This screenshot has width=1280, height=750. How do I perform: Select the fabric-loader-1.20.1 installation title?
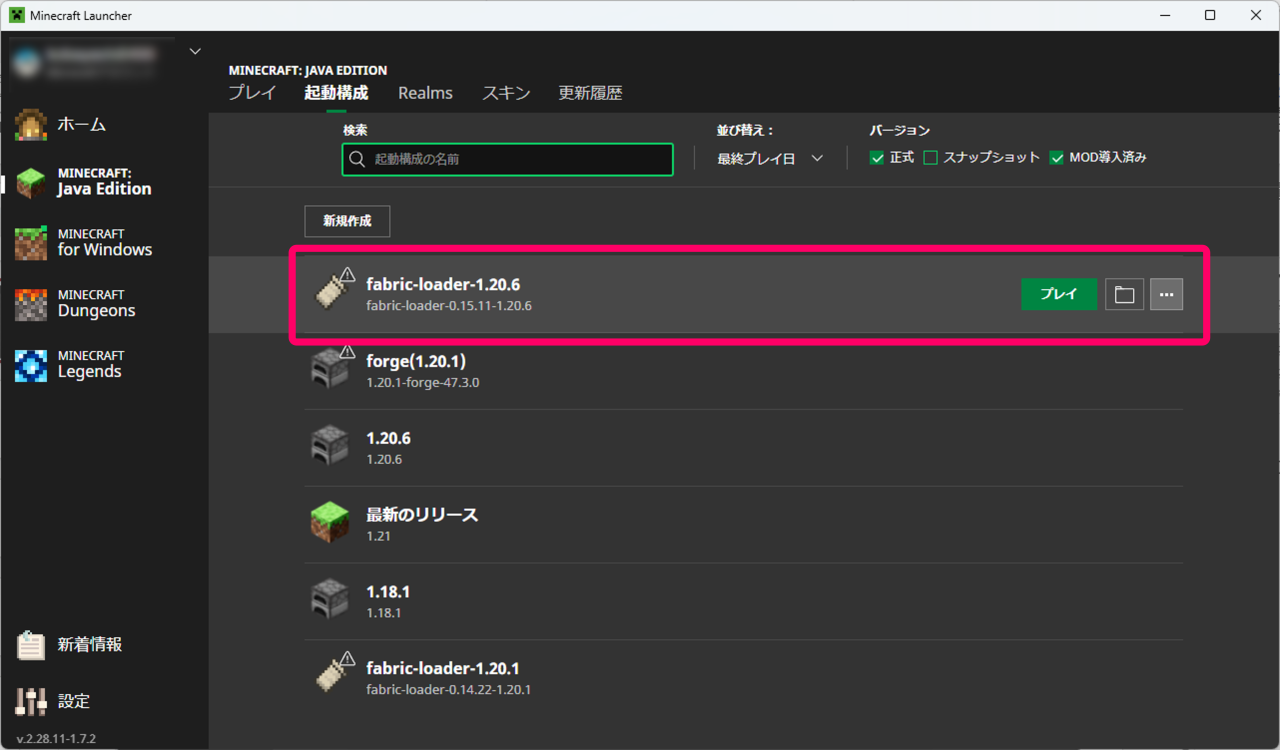pyautogui.click(x=443, y=668)
